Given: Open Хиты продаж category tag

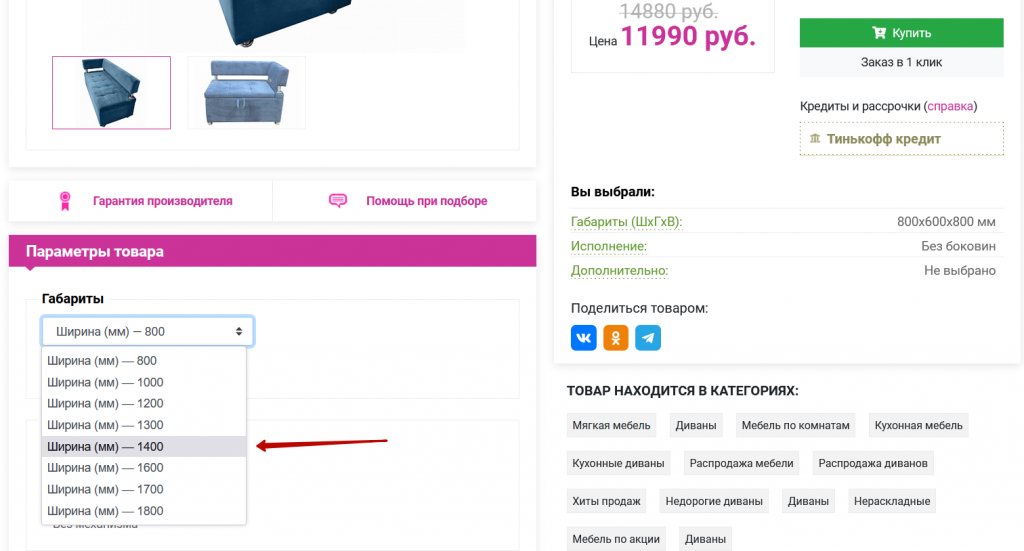Looking at the screenshot, I should pyautogui.click(x=606, y=501).
